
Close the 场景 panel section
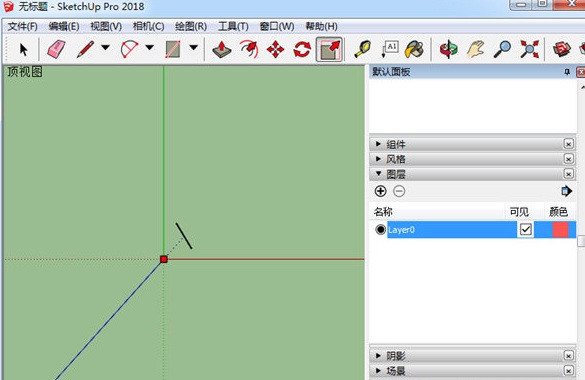(568, 371)
